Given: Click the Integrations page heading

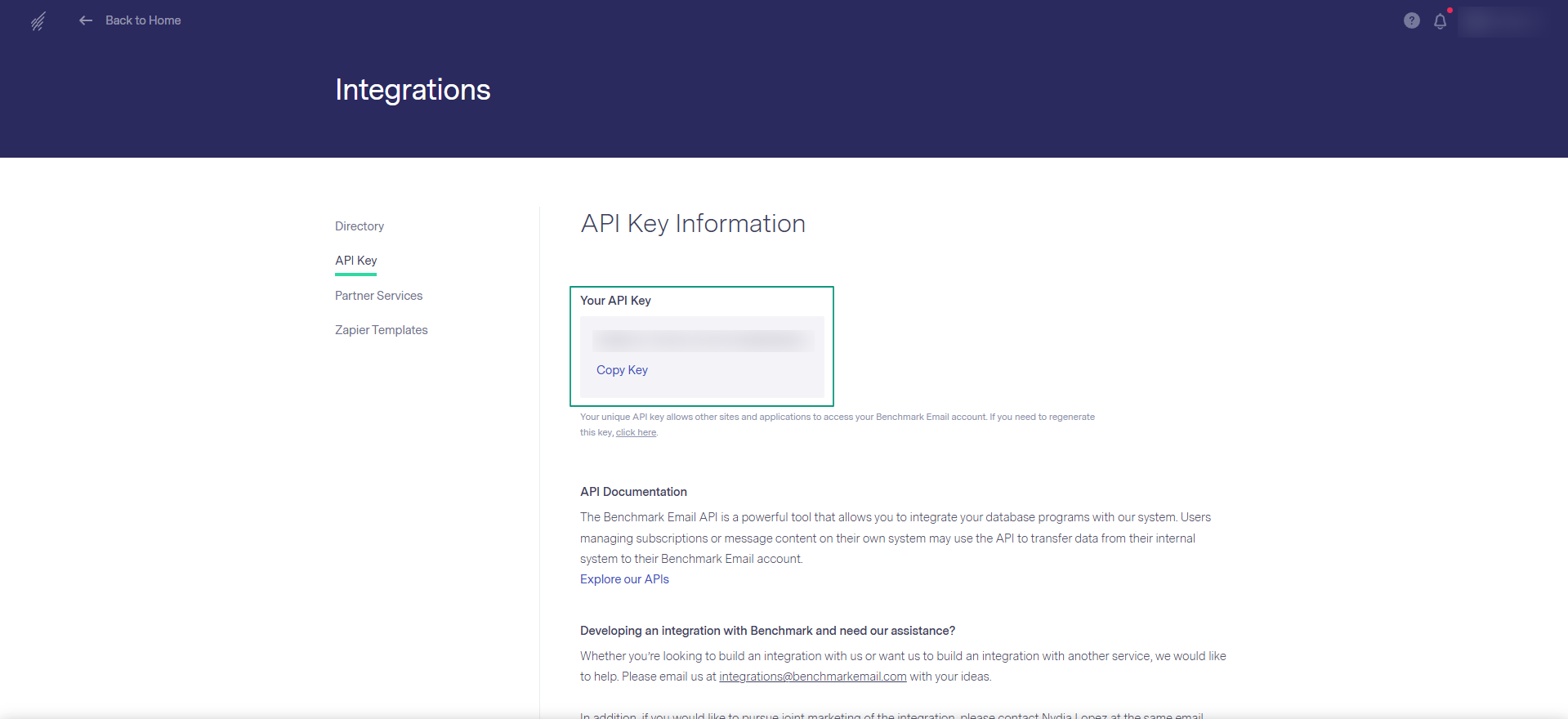Looking at the screenshot, I should tap(413, 90).
